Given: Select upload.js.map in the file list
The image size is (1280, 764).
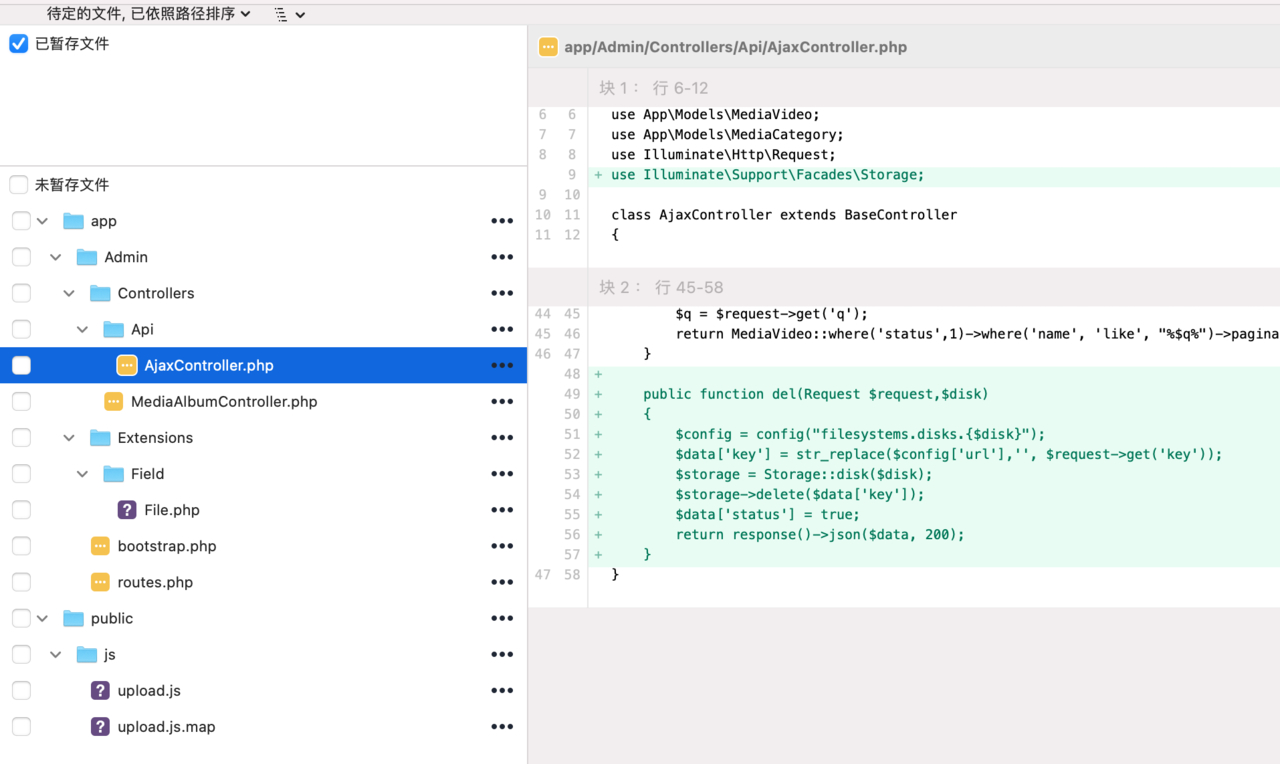Looking at the screenshot, I should pyautogui.click(x=166, y=727).
